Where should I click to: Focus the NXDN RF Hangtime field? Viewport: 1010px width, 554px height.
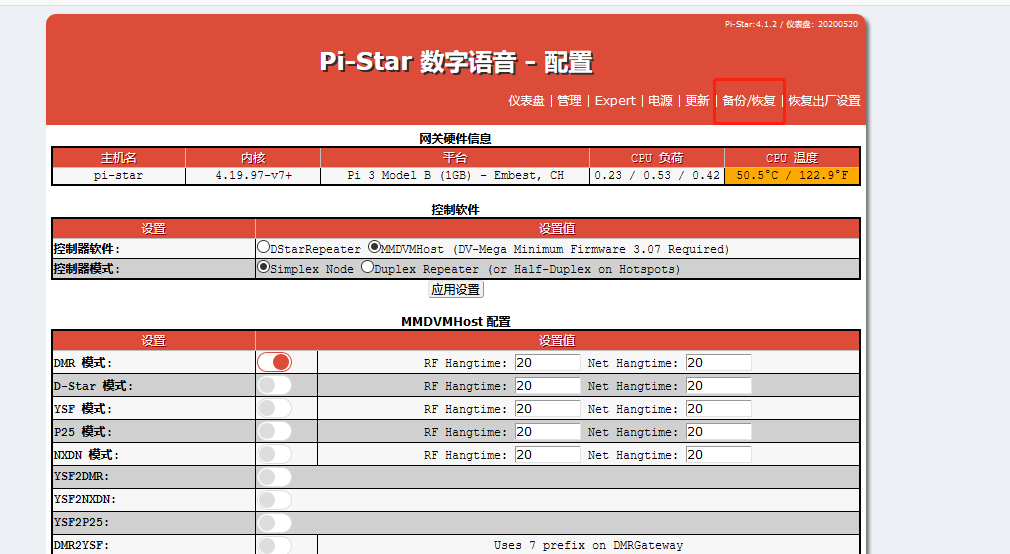(548, 455)
